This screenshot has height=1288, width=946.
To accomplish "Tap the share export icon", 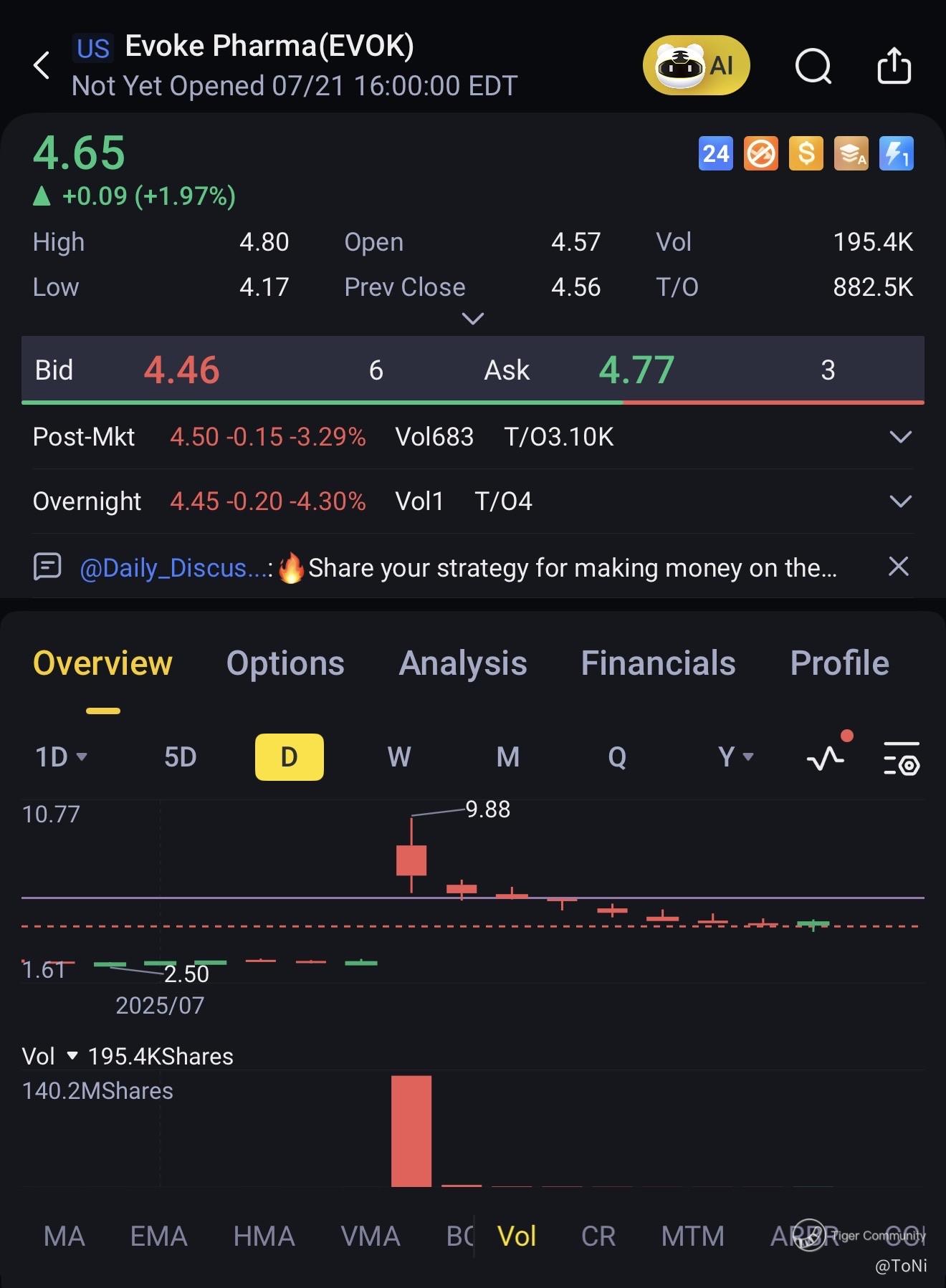I will [894, 66].
